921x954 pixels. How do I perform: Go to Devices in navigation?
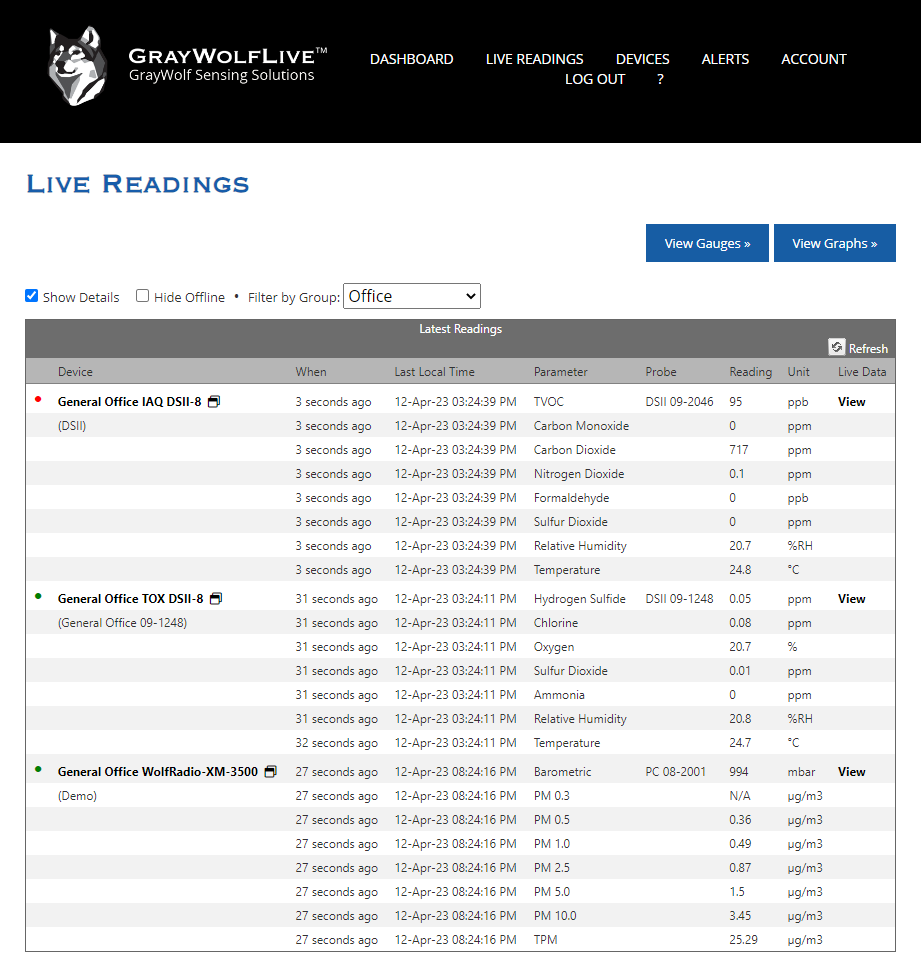click(642, 59)
